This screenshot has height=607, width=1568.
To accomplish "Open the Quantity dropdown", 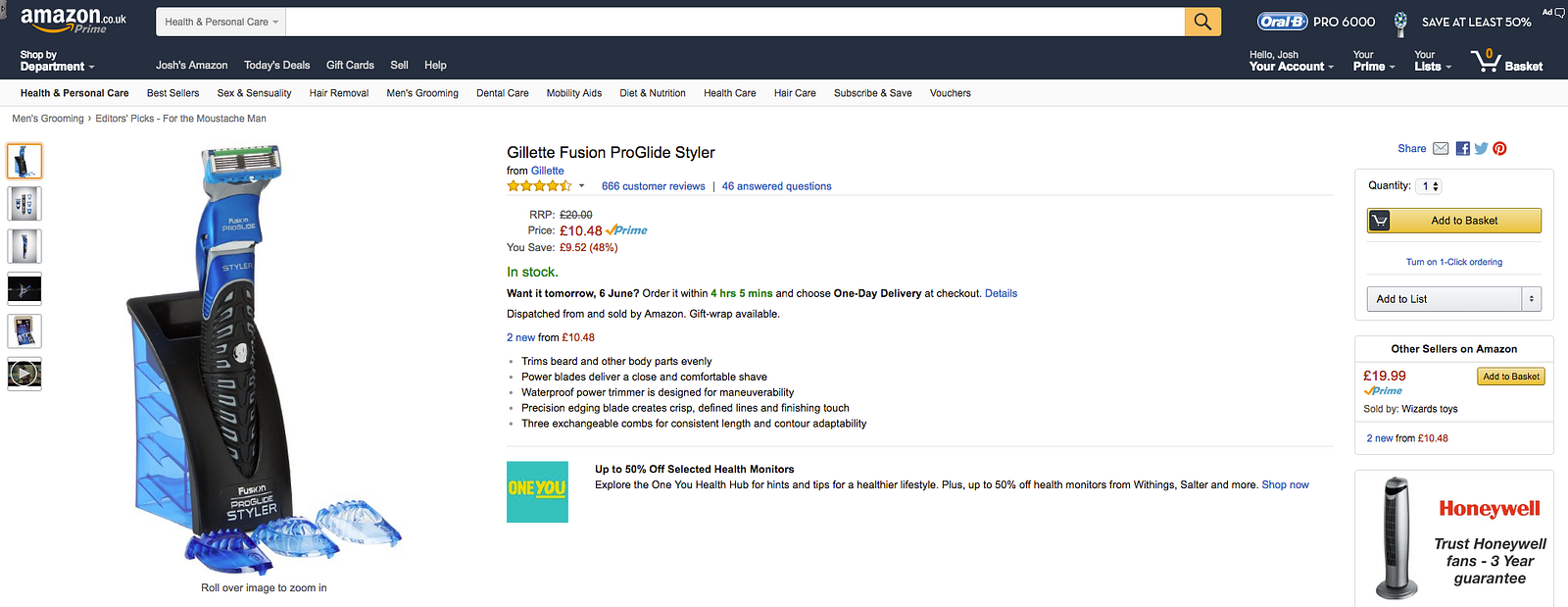I will point(1431,186).
